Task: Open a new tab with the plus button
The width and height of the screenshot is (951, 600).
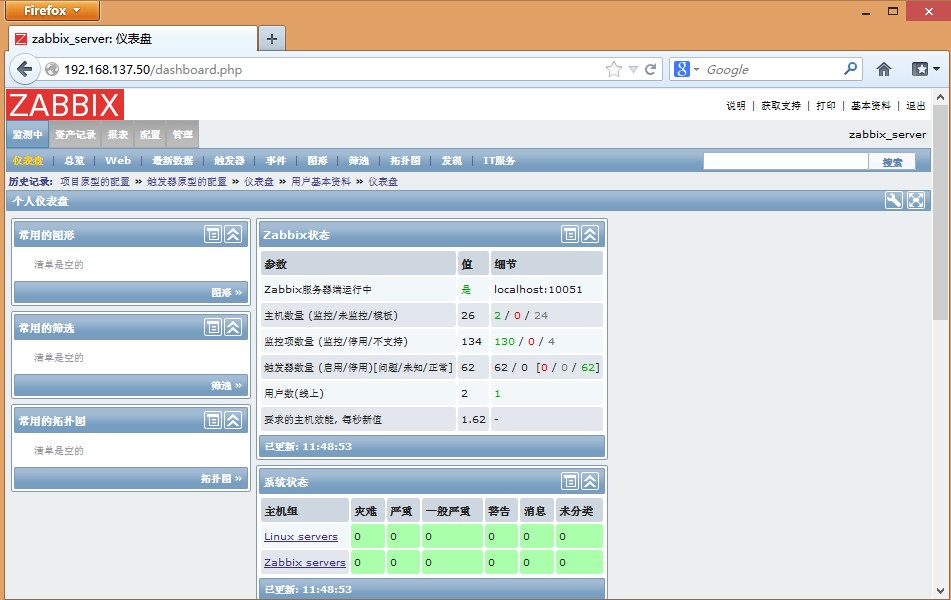Action: (272, 39)
